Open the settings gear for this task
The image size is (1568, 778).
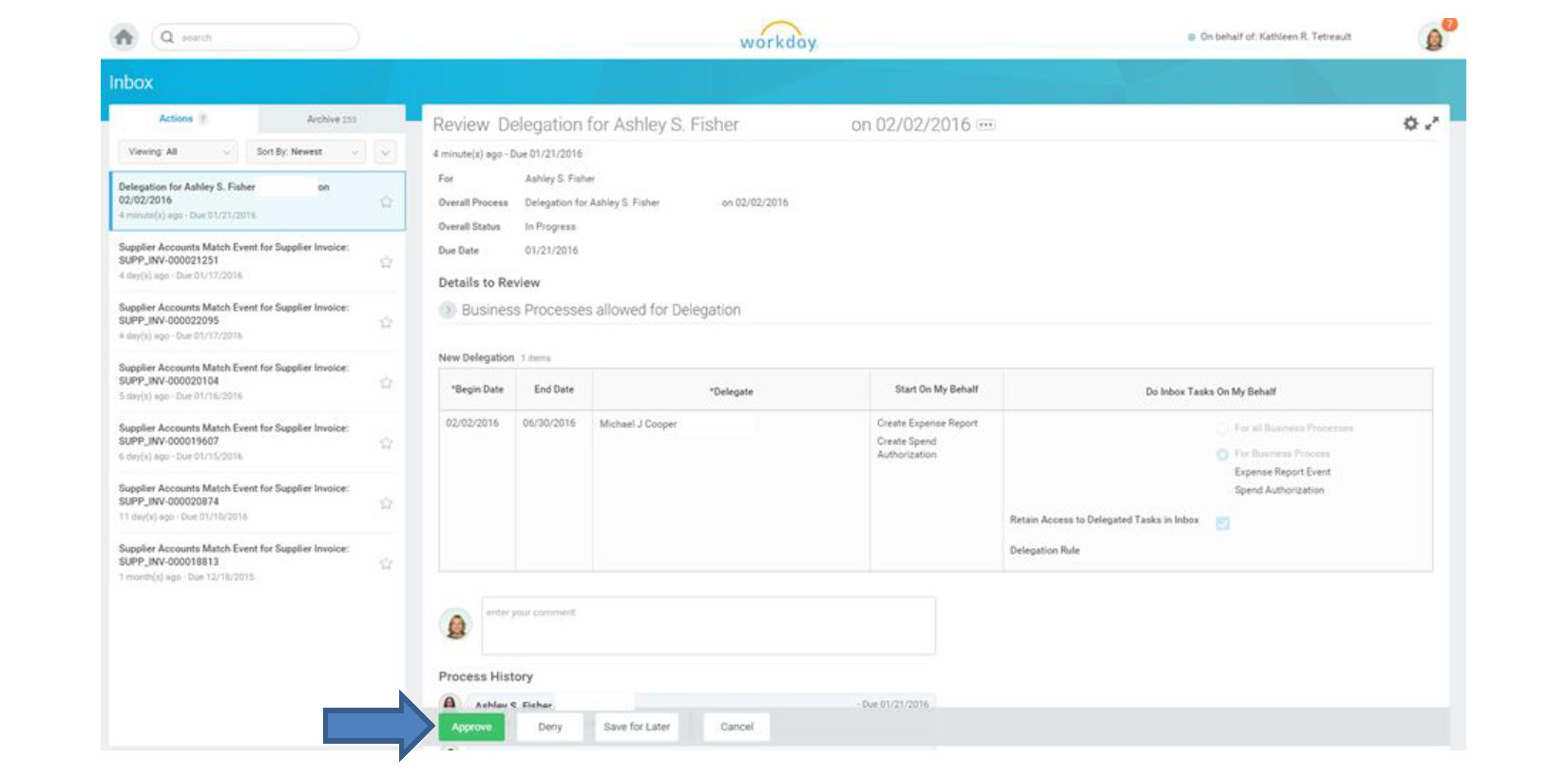[1410, 123]
